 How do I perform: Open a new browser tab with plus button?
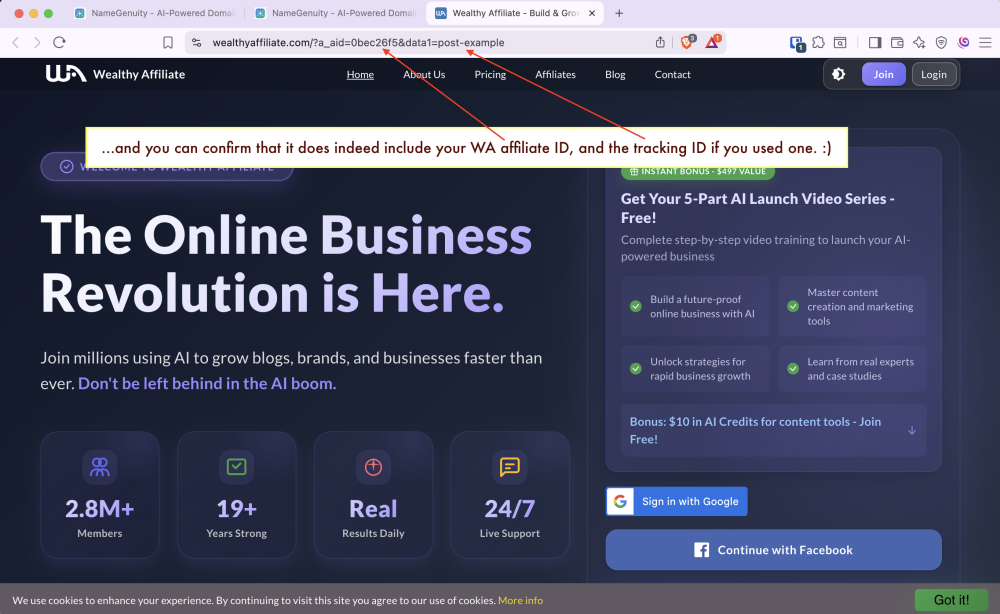[x=619, y=13]
